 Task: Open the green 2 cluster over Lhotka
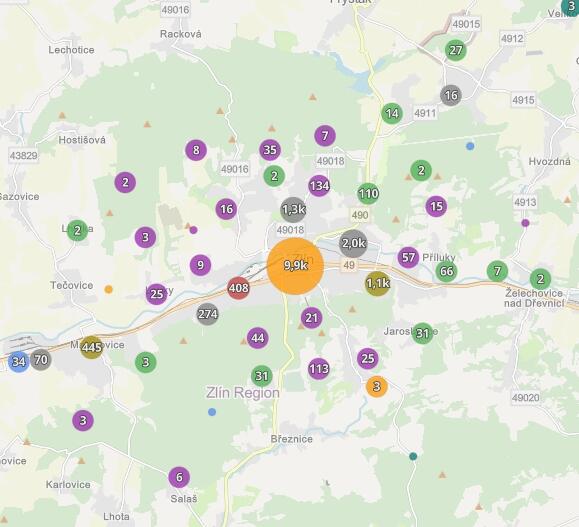pyautogui.click(x=78, y=230)
